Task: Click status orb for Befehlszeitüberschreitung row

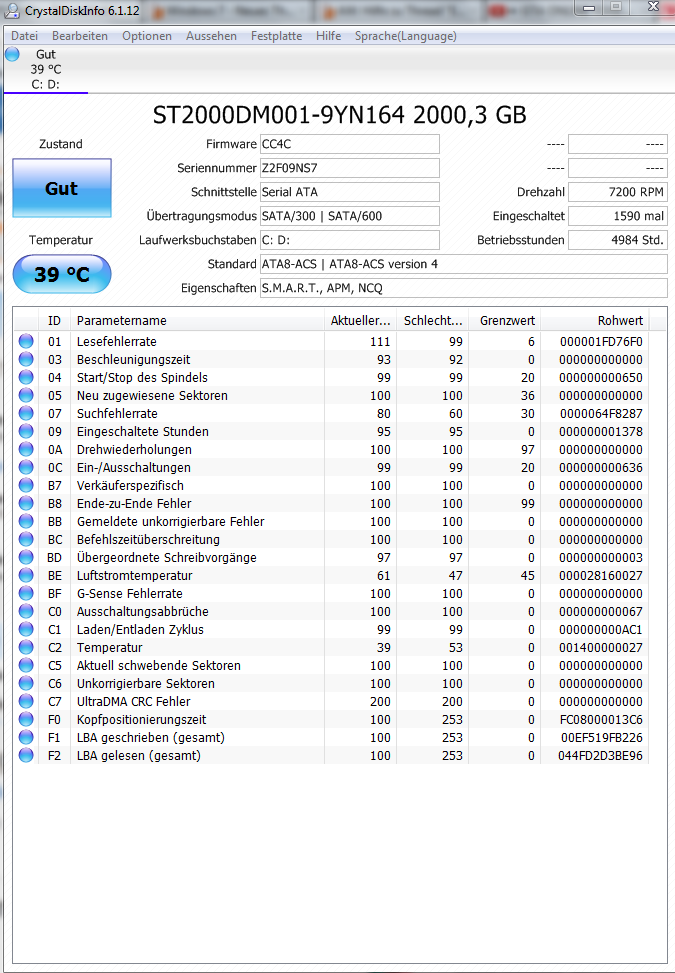Action: pos(26,539)
